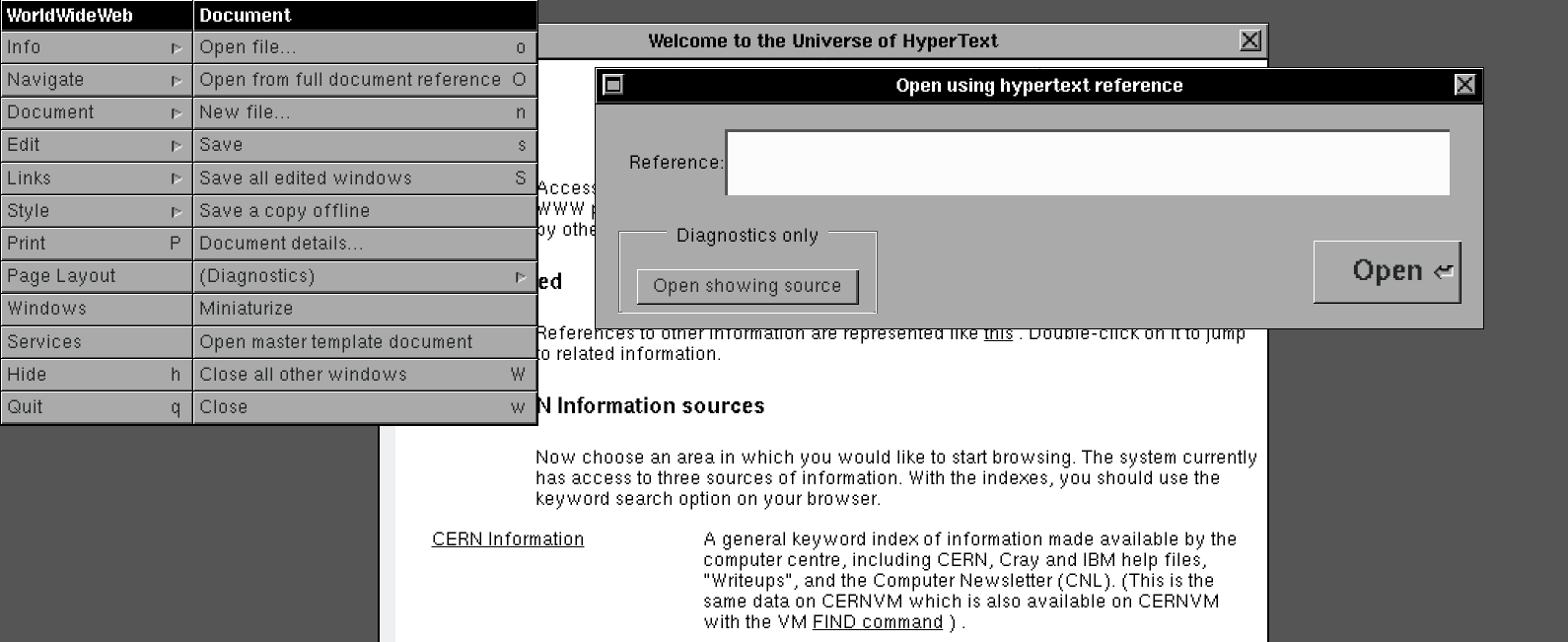Click the Document row submenu arrow
This screenshot has height=642, width=1568.
click(x=176, y=112)
